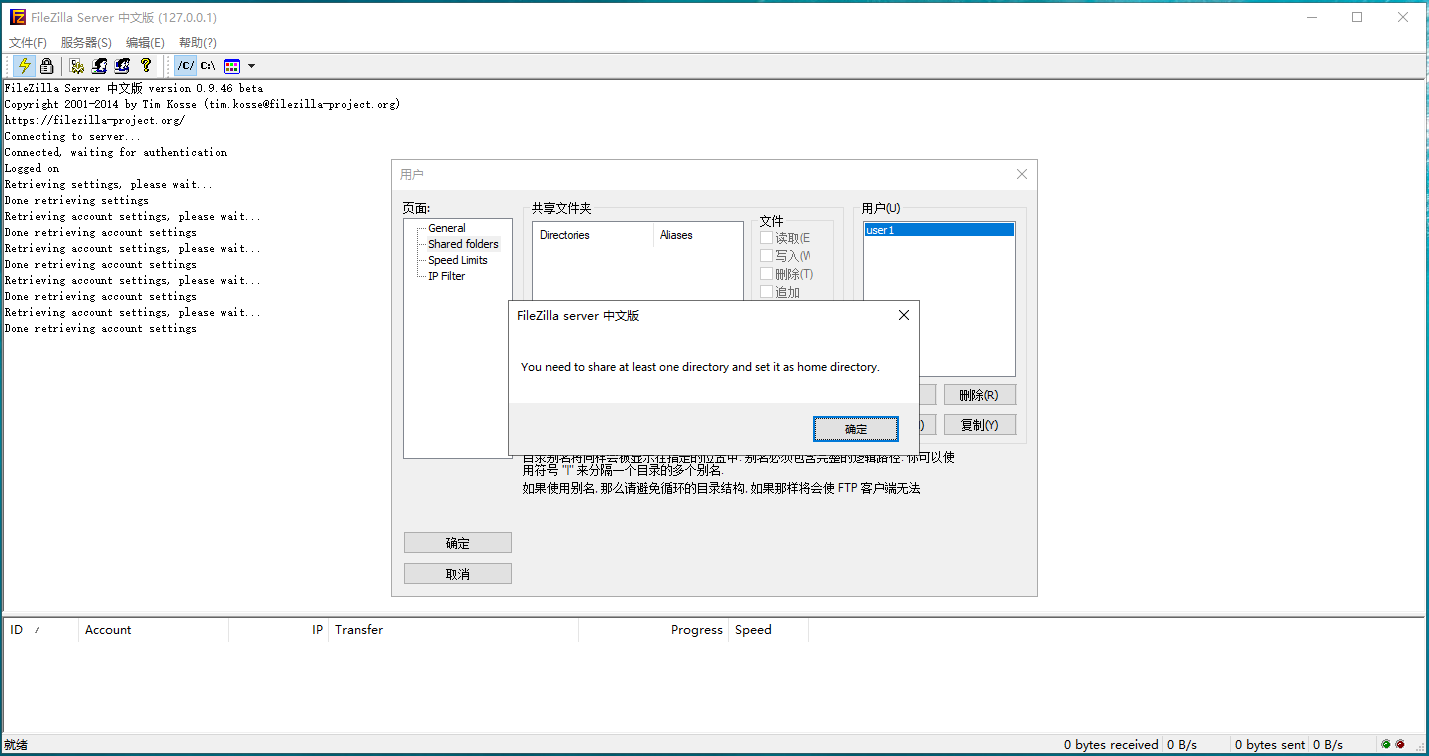Confirm the message with 确定 button
The image size is (1429, 756).
pyautogui.click(x=856, y=429)
